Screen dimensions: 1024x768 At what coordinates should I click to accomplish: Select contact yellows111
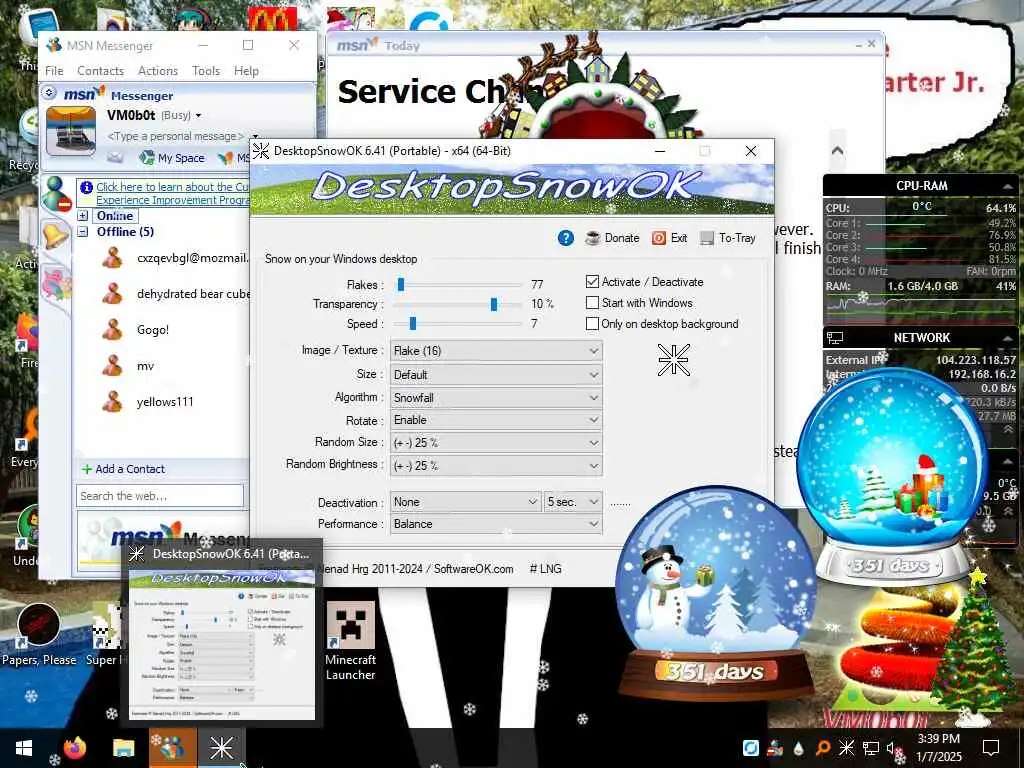(x=148, y=402)
